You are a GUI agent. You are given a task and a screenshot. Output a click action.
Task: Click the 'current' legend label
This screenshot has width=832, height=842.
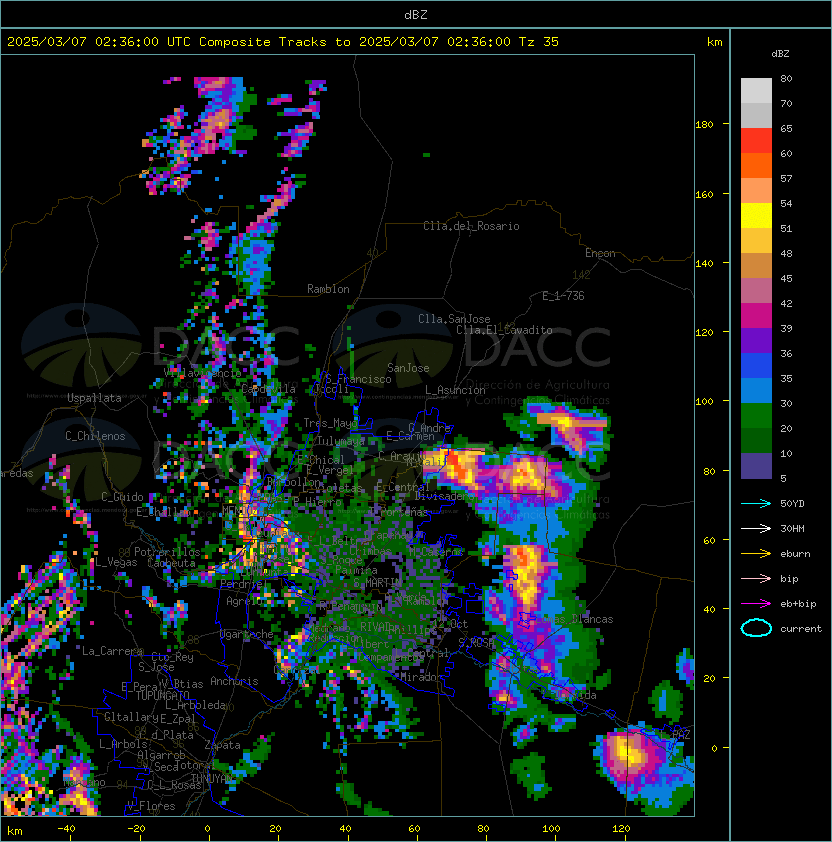click(801, 629)
